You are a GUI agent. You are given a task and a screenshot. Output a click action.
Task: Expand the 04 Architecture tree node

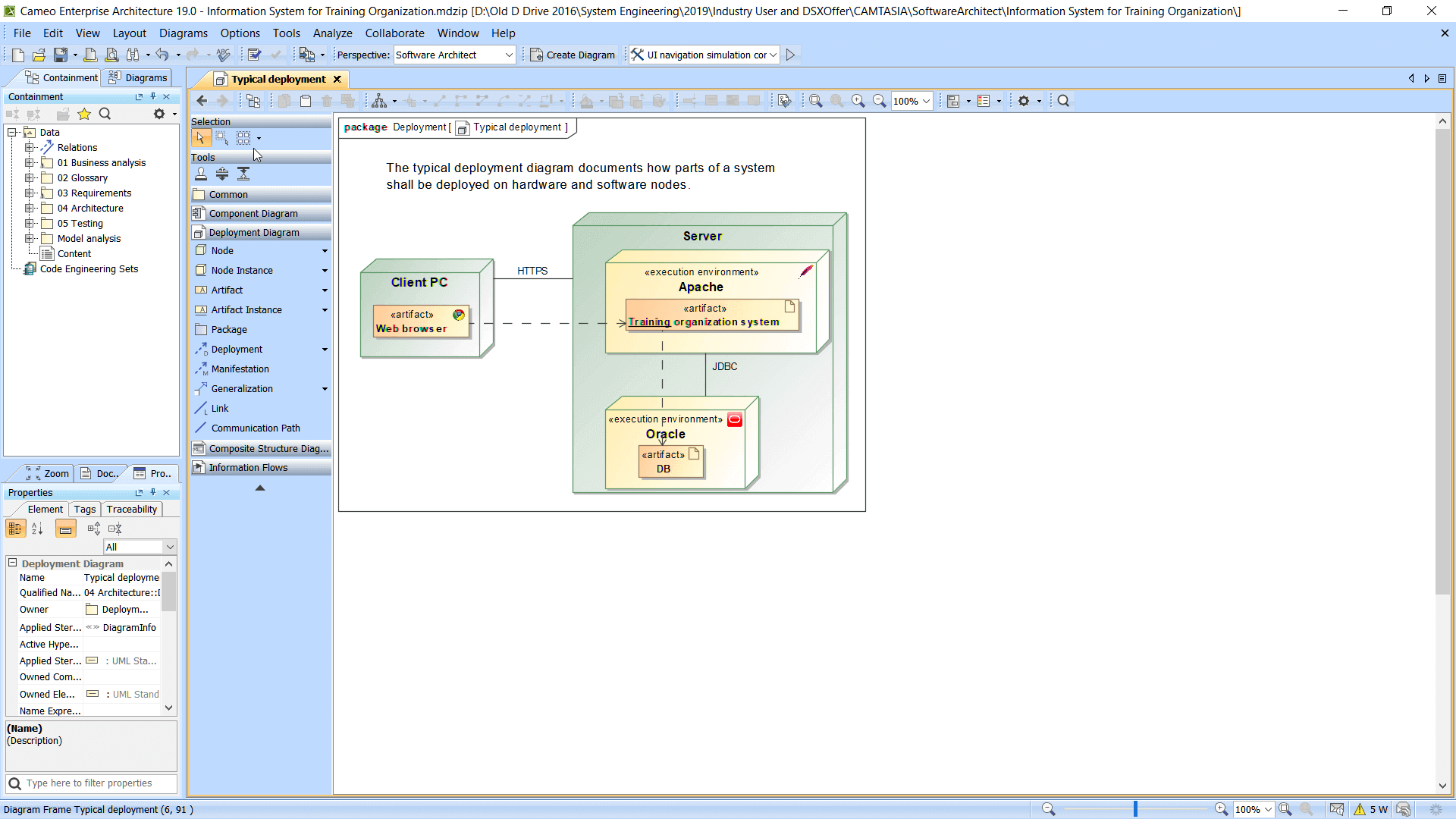(30, 208)
